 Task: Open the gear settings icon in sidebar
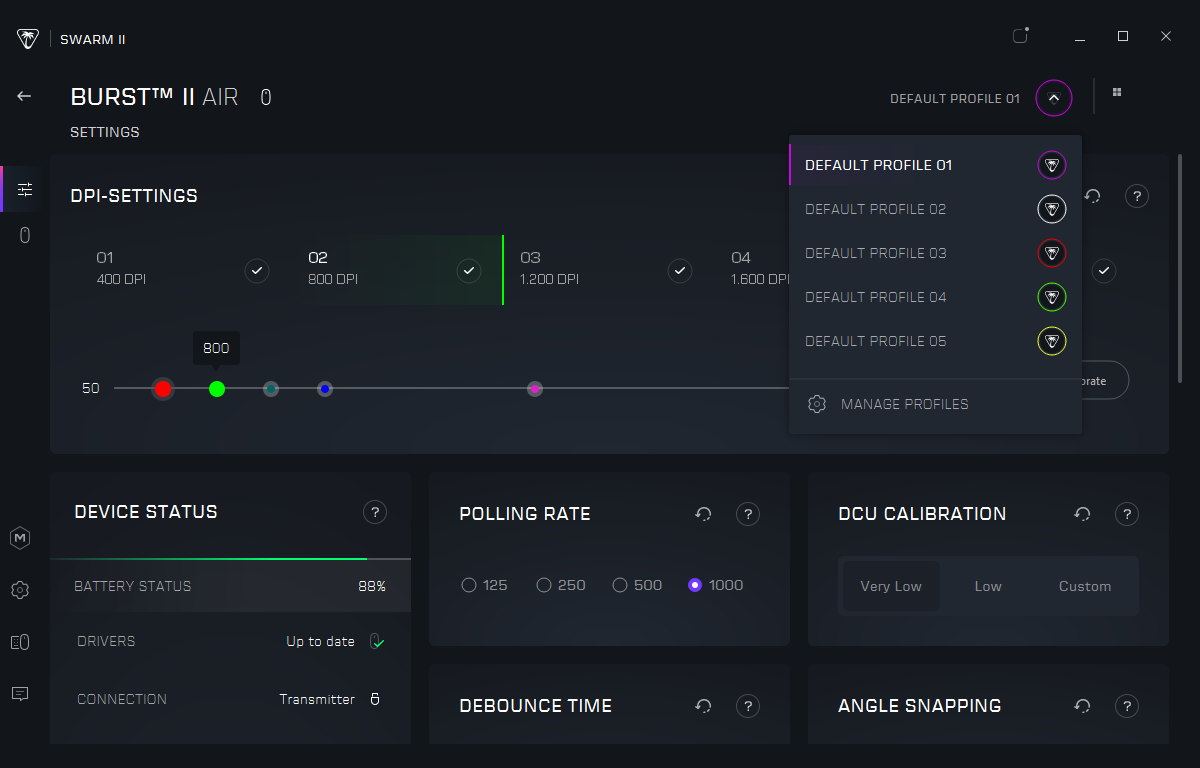point(20,590)
